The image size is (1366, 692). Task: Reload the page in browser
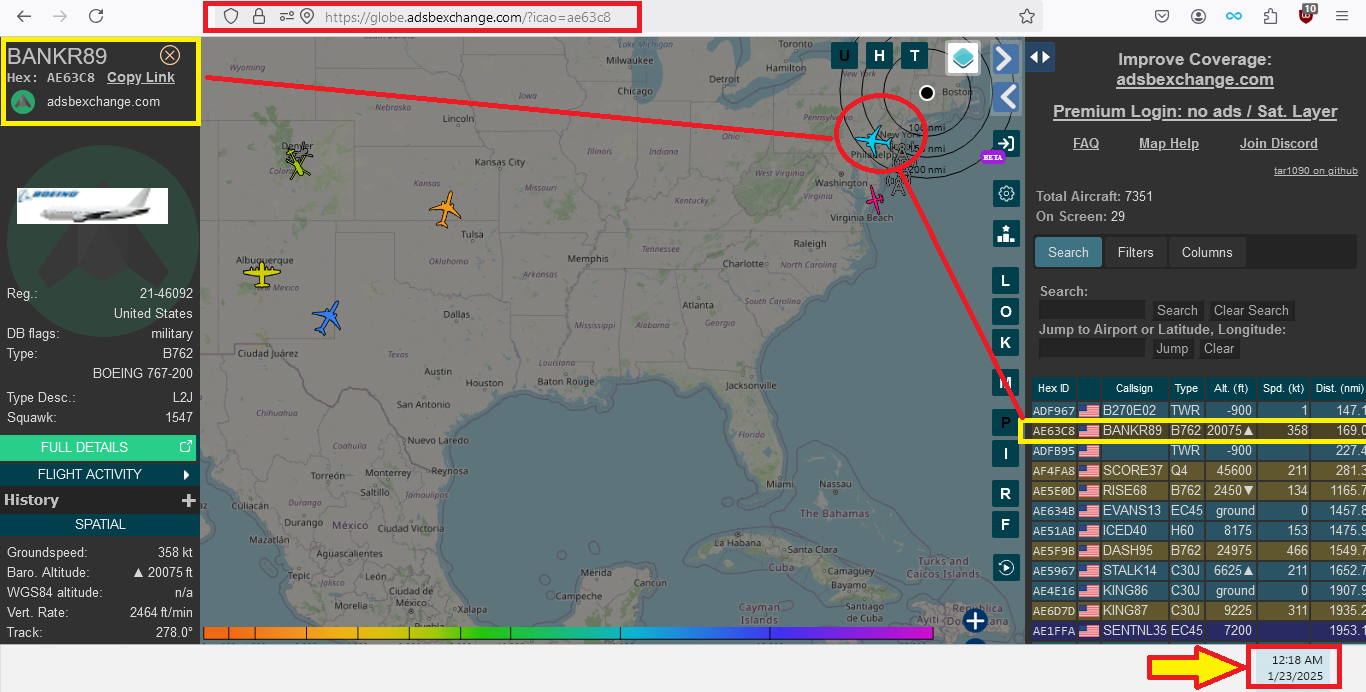[96, 16]
